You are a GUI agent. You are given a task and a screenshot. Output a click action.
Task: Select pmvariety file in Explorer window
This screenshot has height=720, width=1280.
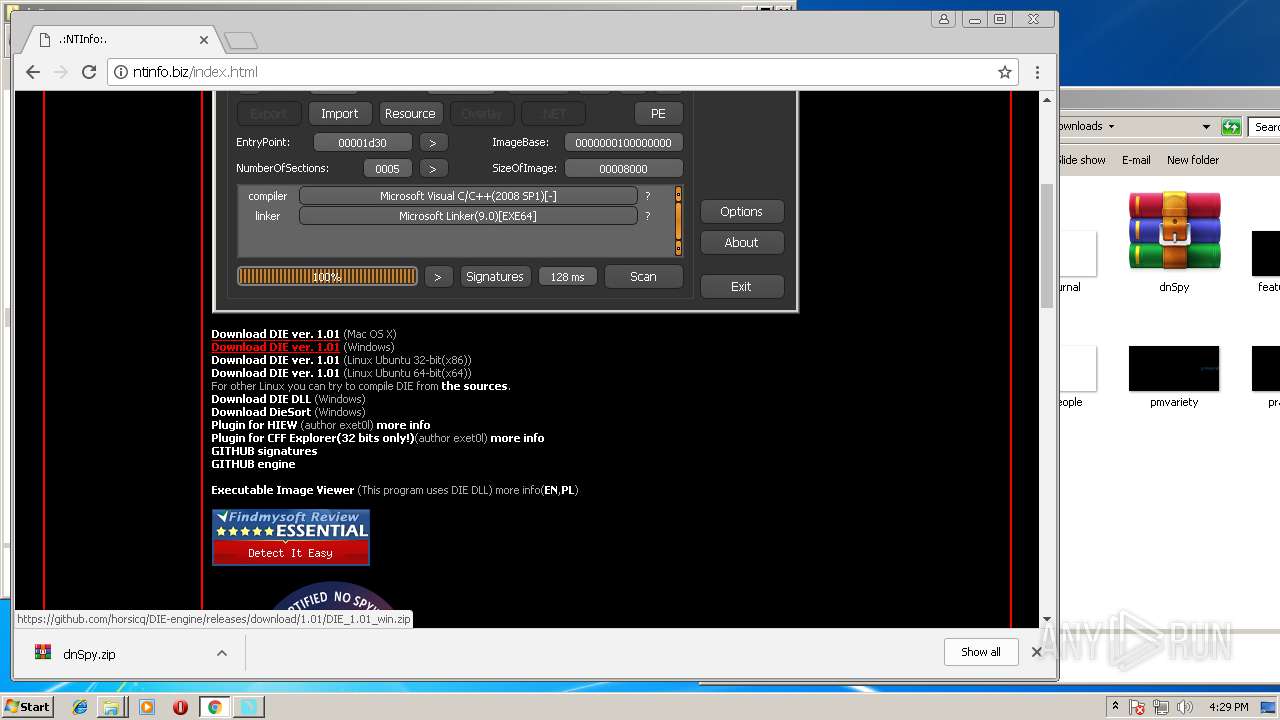click(x=1174, y=376)
